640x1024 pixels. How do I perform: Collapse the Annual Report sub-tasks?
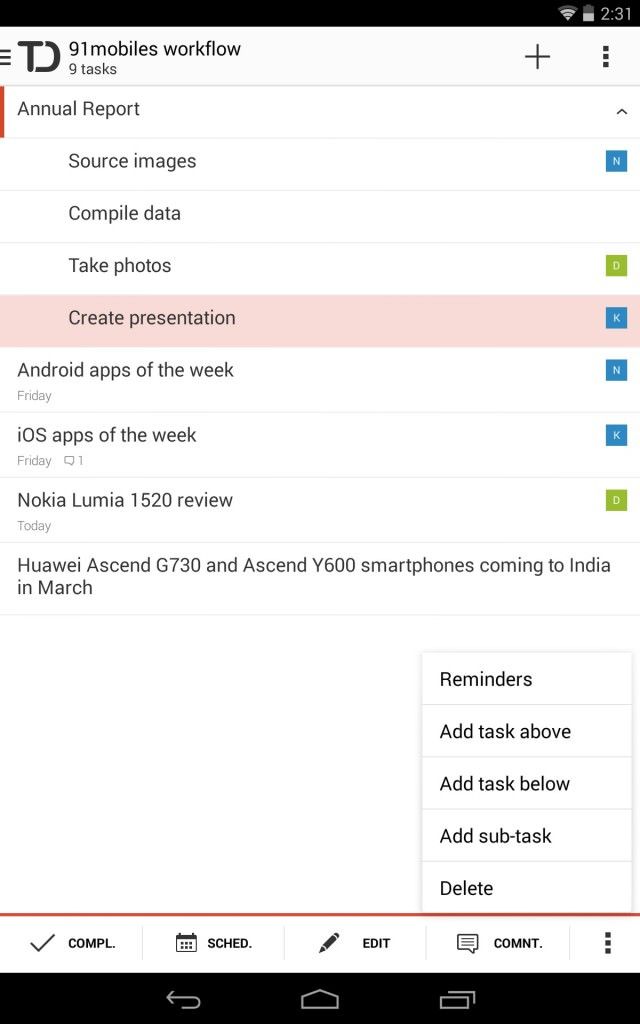pyautogui.click(x=621, y=112)
